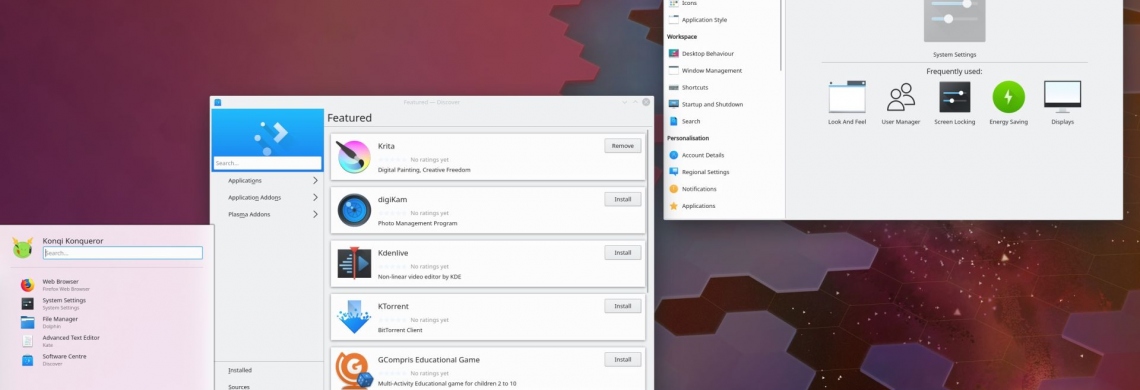This screenshot has width=1140, height=390.
Task: Remove Krita in Discover
Action: [x=622, y=146]
